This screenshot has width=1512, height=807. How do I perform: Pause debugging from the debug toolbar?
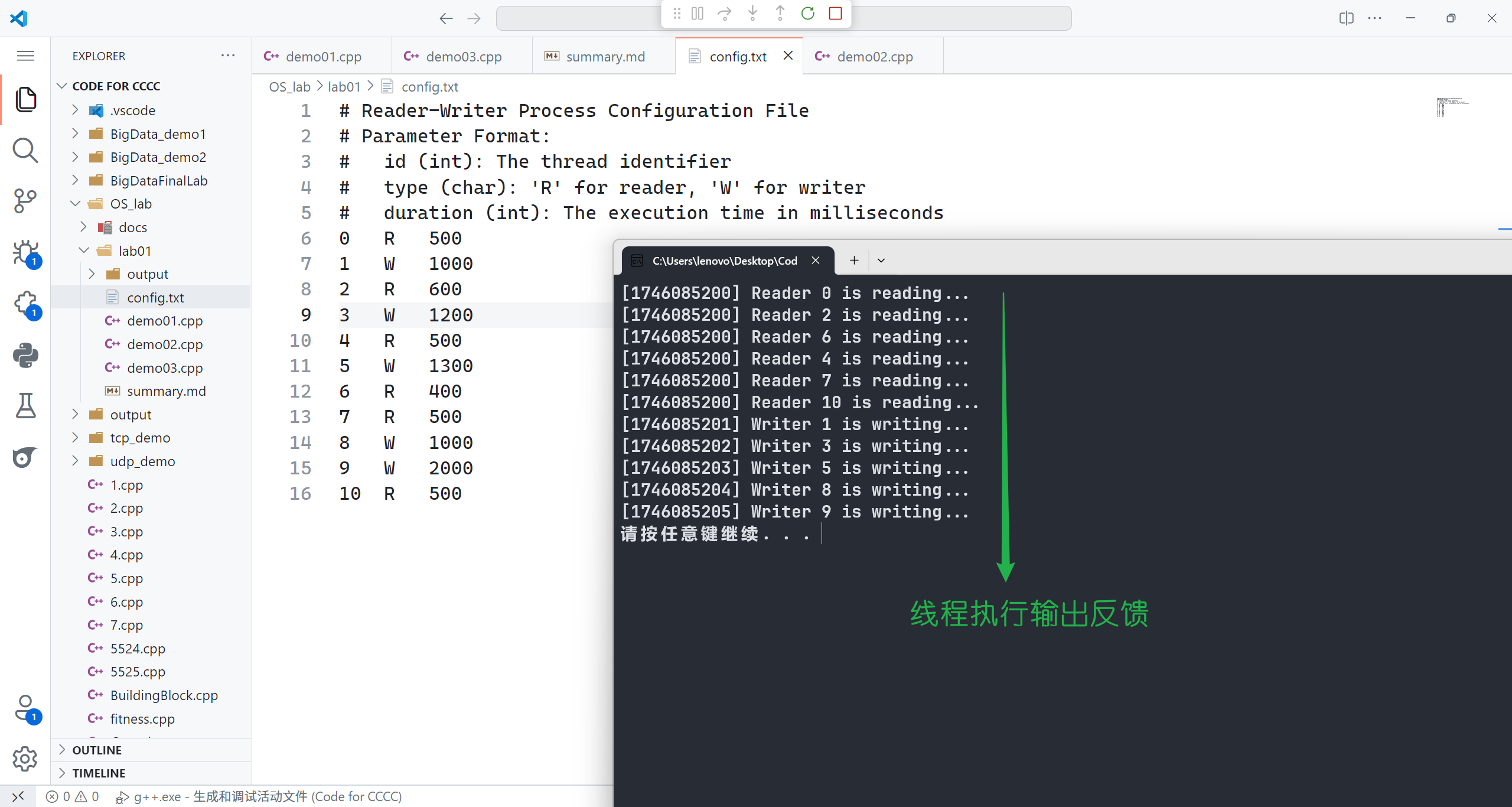point(697,14)
